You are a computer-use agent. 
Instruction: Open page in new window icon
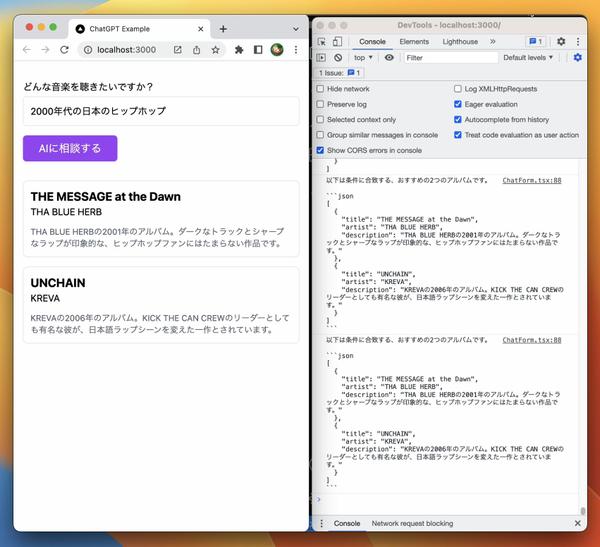(x=178, y=50)
